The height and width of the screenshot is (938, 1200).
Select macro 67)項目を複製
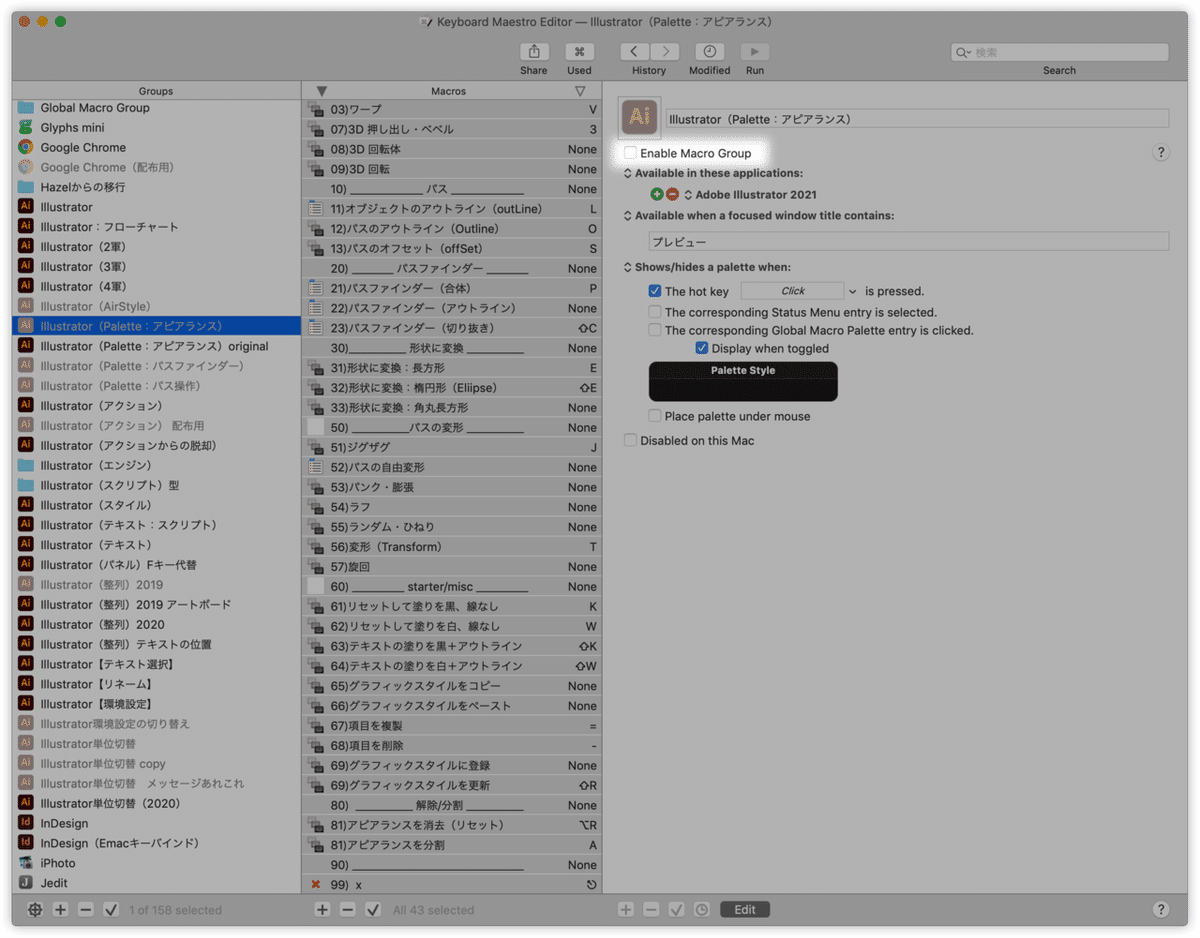[x=452, y=726]
